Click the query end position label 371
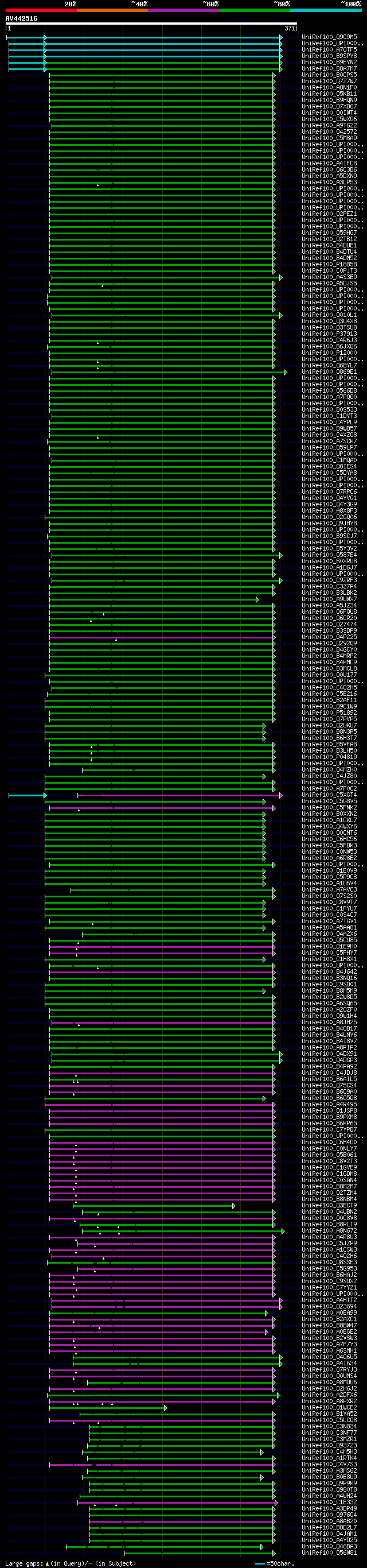 pyautogui.click(x=289, y=29)
